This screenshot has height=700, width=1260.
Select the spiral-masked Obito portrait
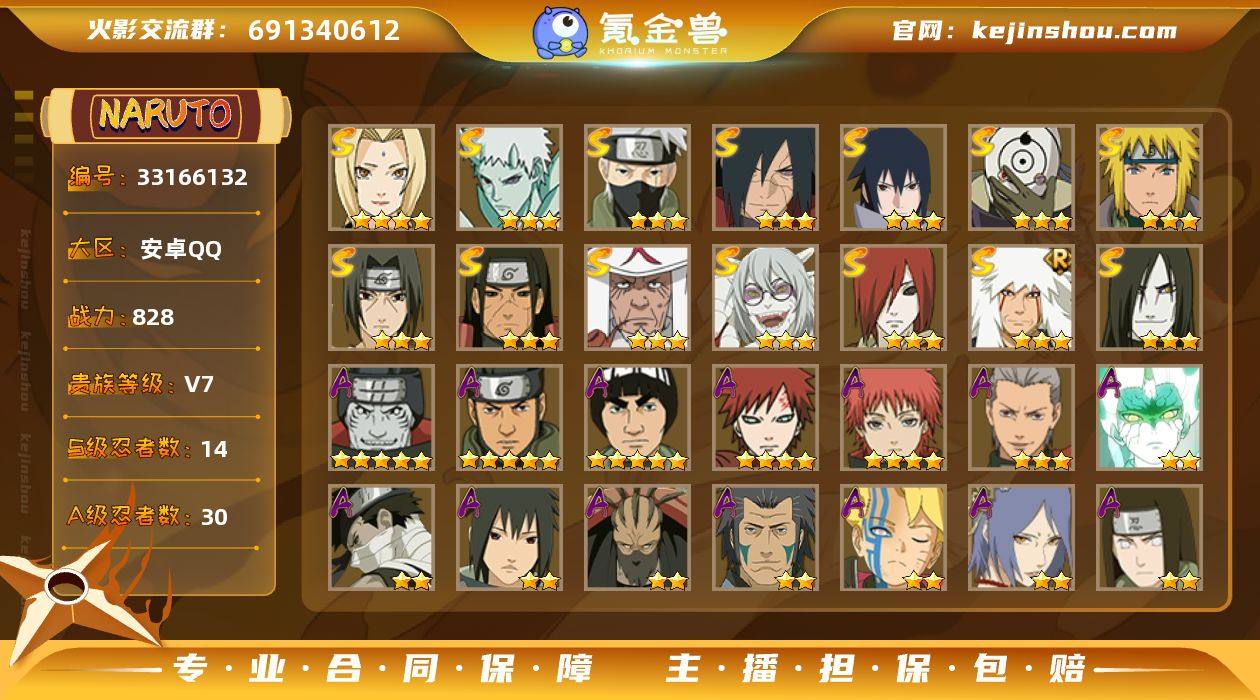pos(1021,178)
